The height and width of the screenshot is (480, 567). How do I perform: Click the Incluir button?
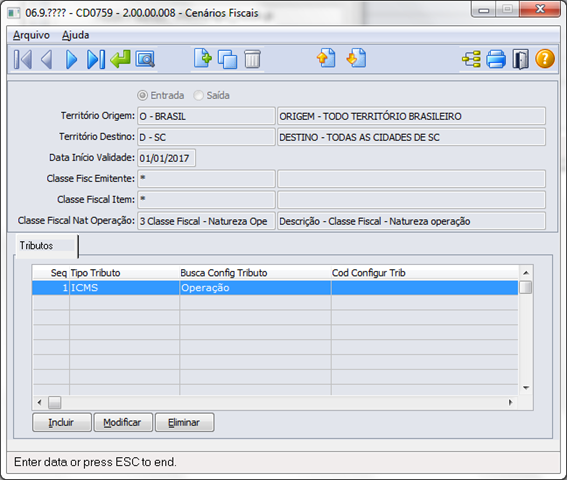tap(62, 422)
